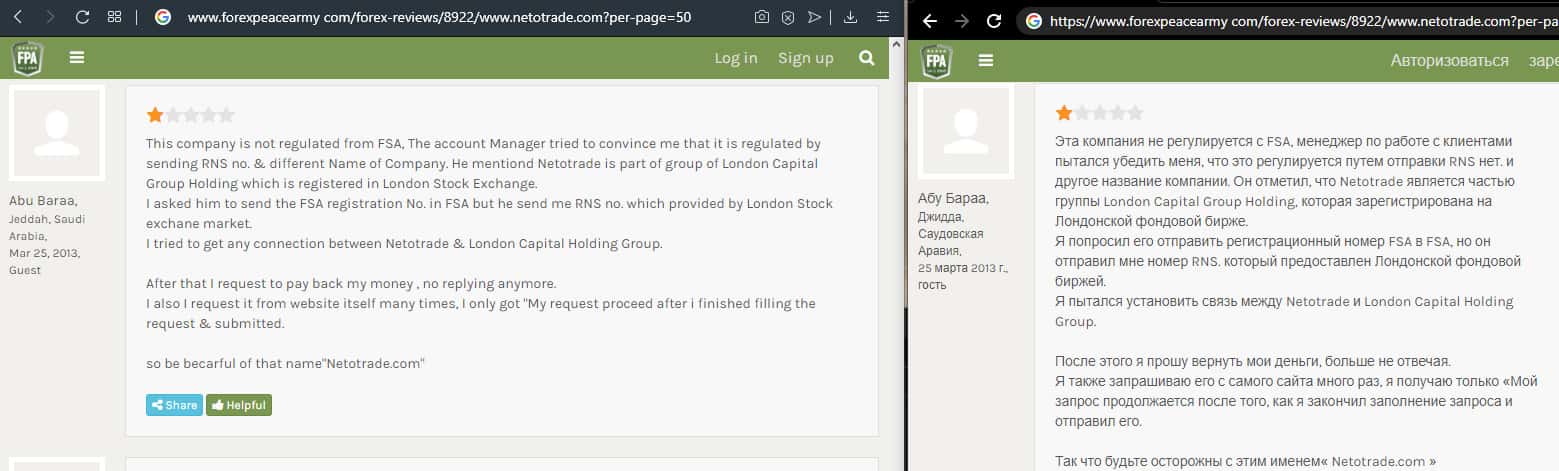1559x471 pixels.
Task: Open downloads in the left browser
Action: click(851, 17)
